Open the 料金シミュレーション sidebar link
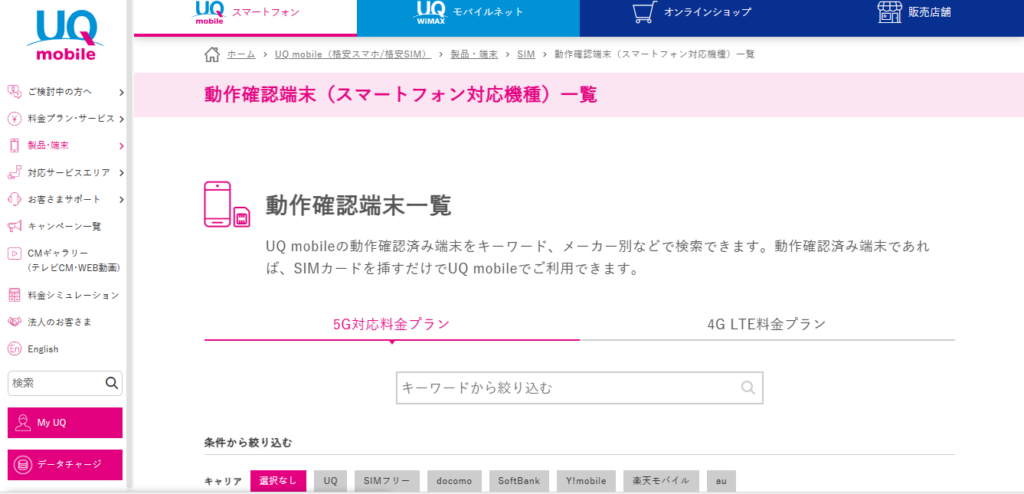Screen dimensions: 1024x494 point(73,295)
